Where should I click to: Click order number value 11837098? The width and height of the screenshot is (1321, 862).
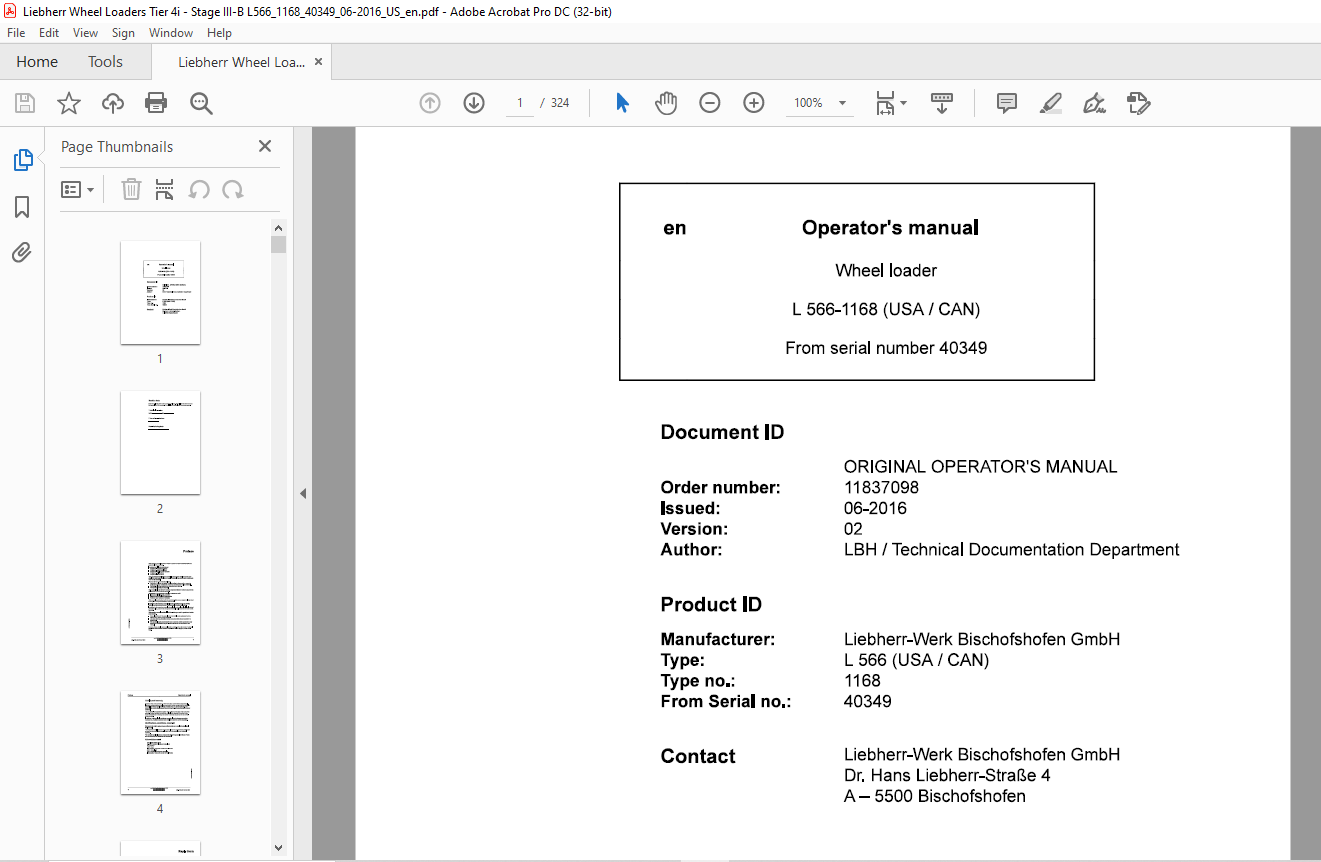[x=881, y=488]
